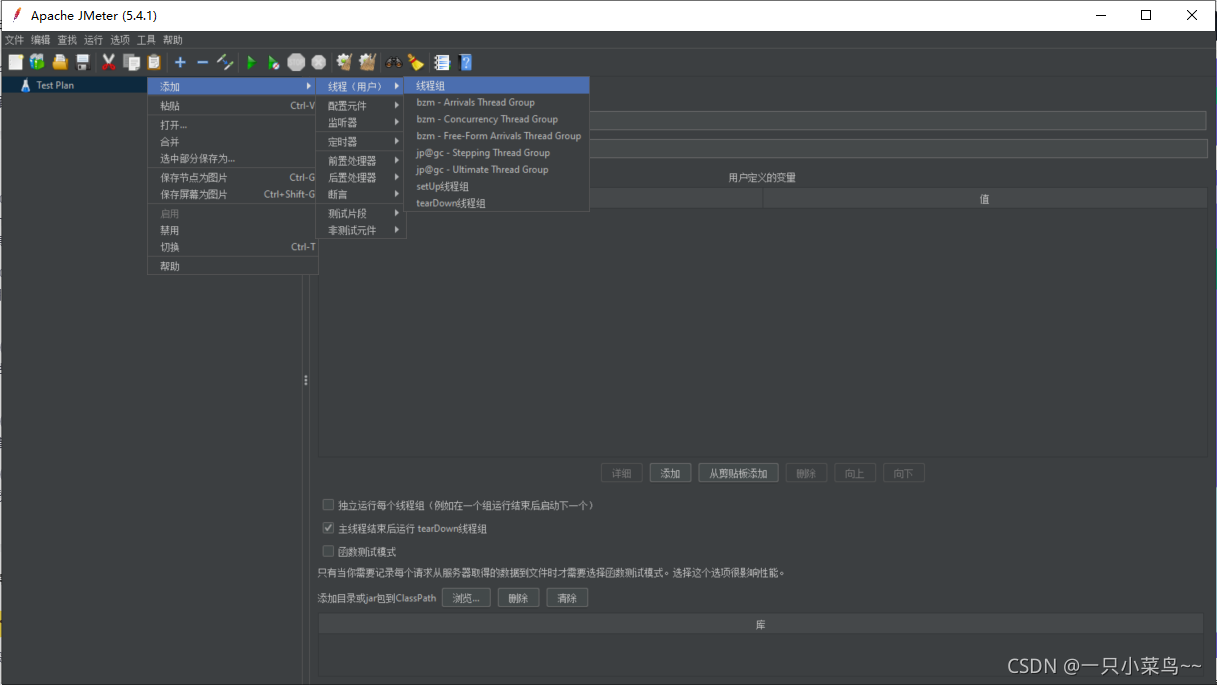This screenshot has height=685, width=1217.
Task: Click the Clear All results icon
Action: tap(367, 62)
